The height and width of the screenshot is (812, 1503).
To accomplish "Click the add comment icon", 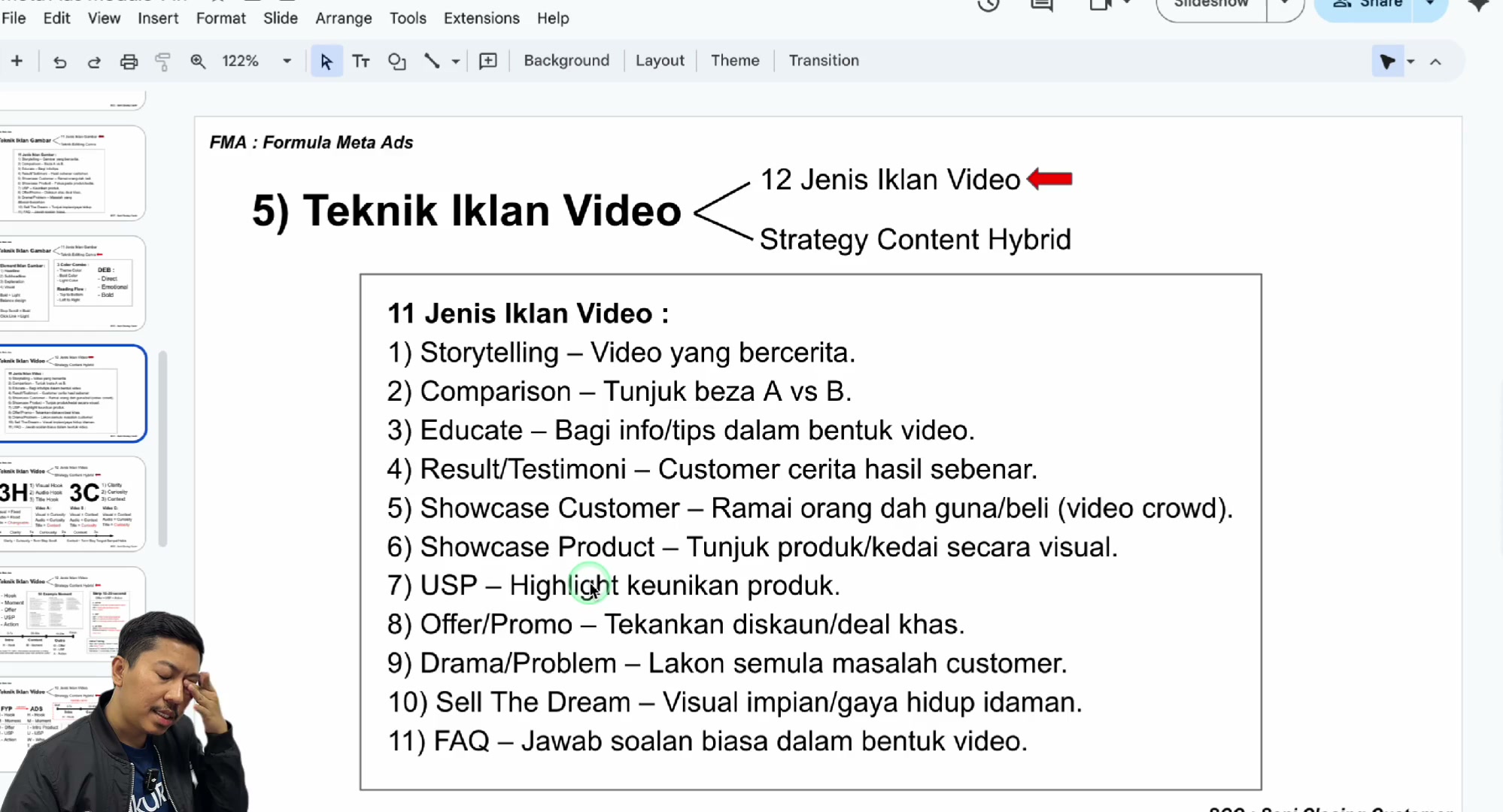I will click(488, 62).
